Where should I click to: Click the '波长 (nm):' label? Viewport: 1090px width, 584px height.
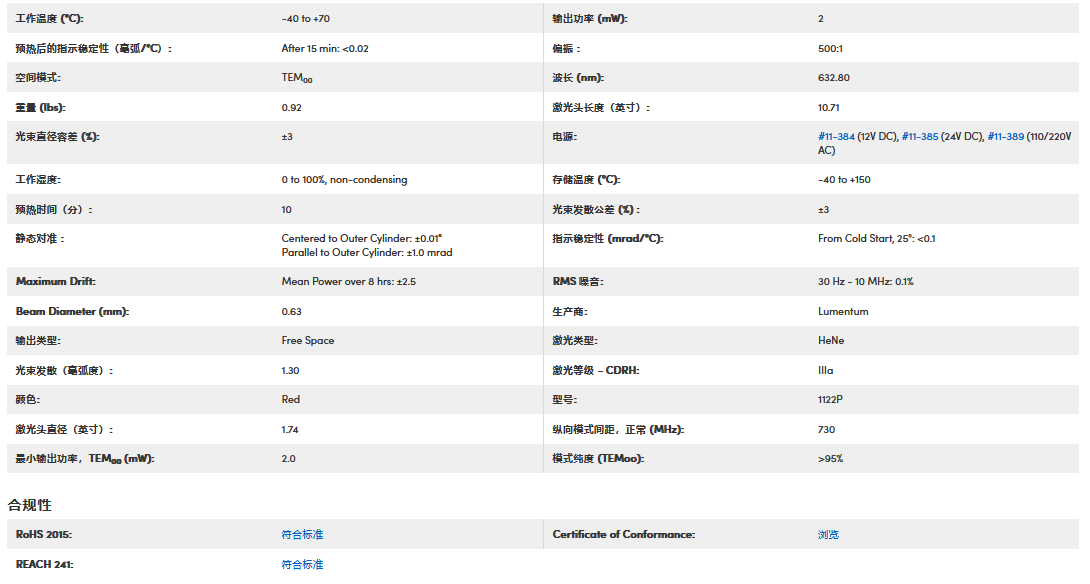(x=578, y=78)
